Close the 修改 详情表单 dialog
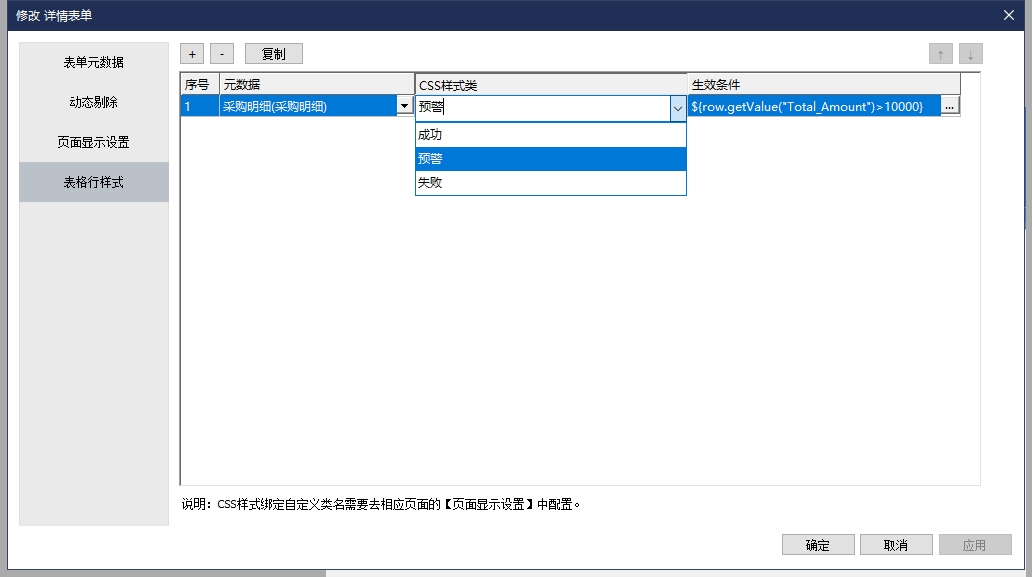The width and height of the screenshot is (1032, 577). (1008, 15)
